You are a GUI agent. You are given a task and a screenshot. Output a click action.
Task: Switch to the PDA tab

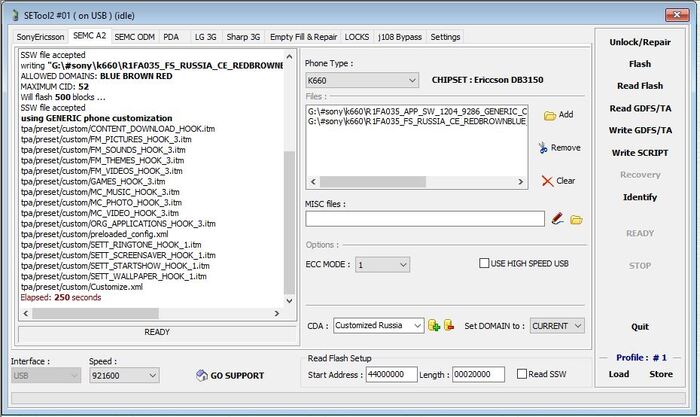171,37
